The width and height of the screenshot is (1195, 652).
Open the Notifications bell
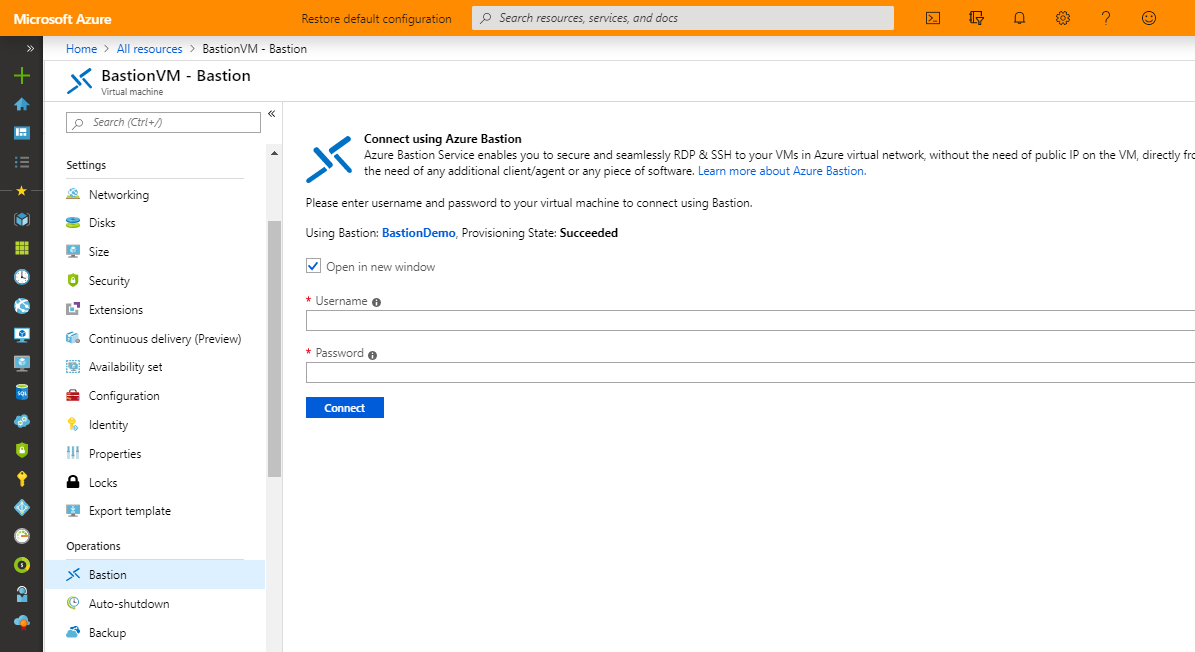[x=1019, y=18]
